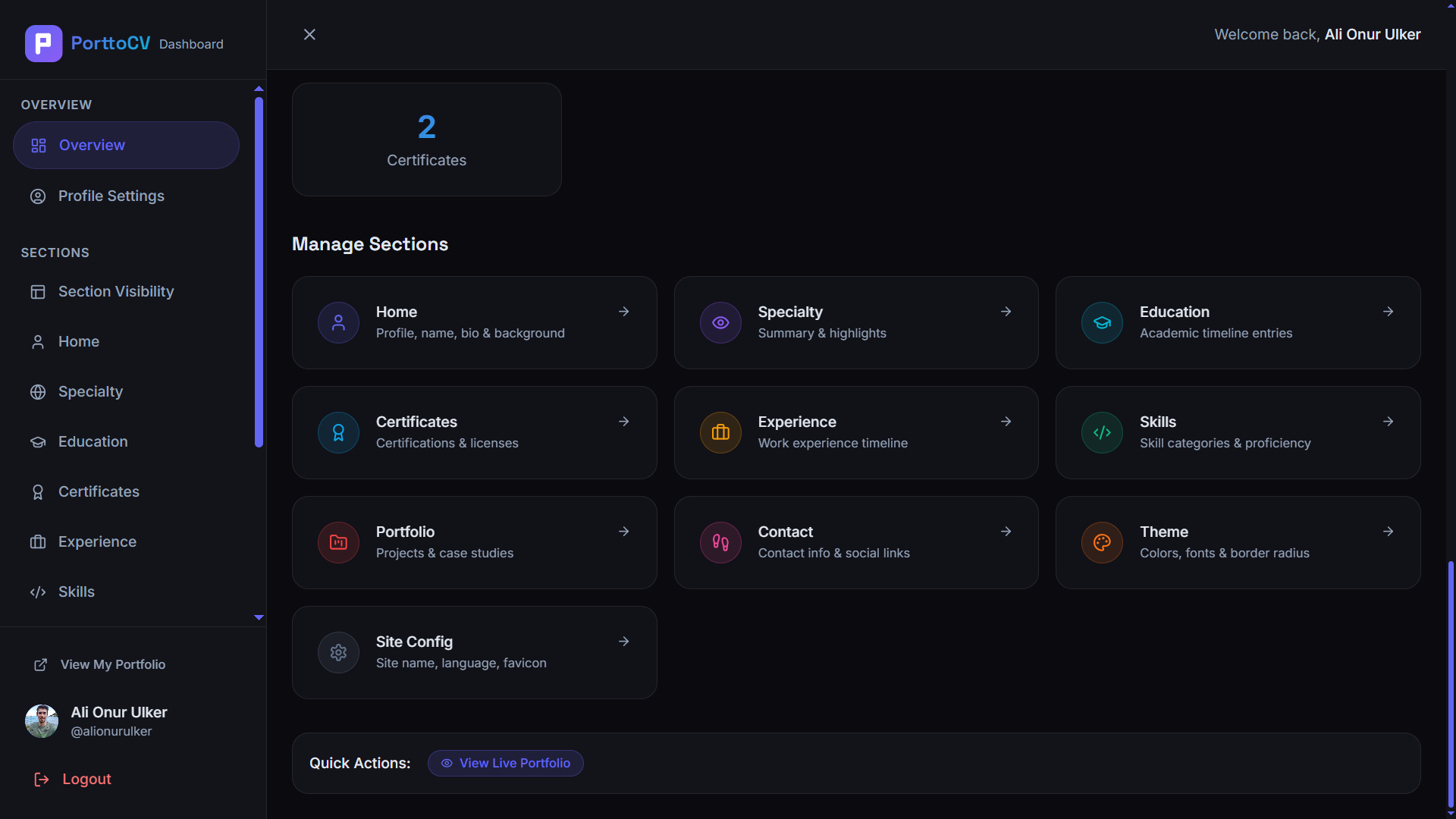
Task: Follow the arrow on the Contact card
Action: coord(1006,532)
